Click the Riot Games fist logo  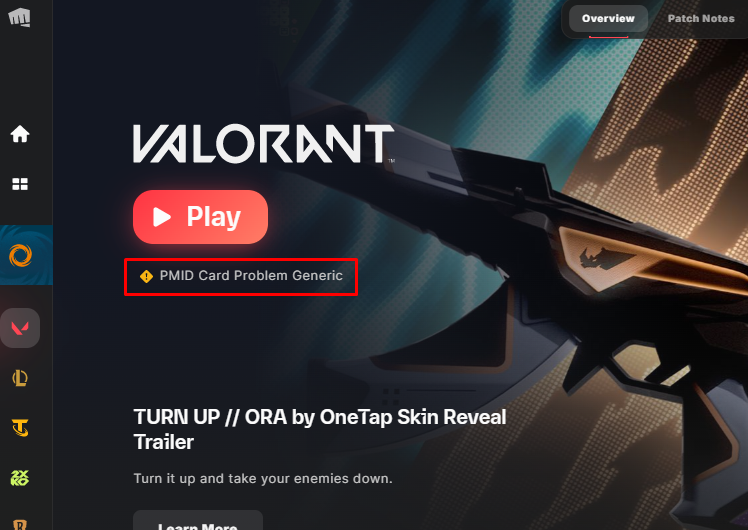pos(20,17)
